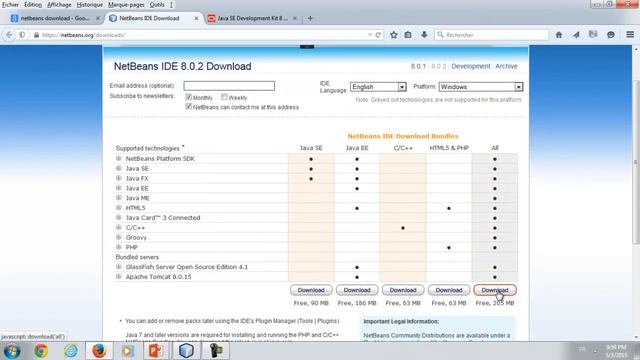This screenshot has height=360, width=640.
Task: Expand the Java FX technology row
Action: coord(119,178)
